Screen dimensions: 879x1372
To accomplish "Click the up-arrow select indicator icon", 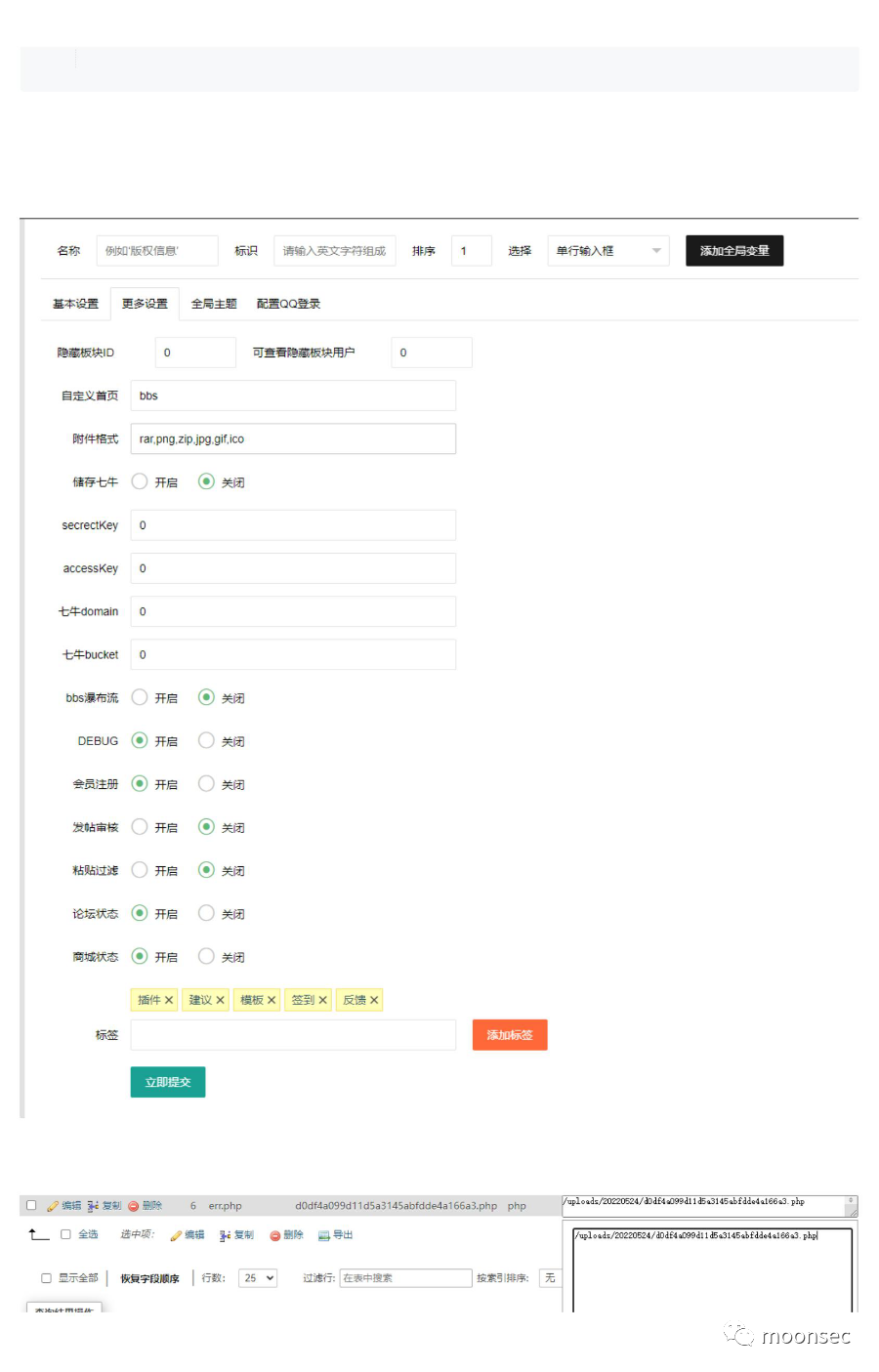I will point(38,1234).
